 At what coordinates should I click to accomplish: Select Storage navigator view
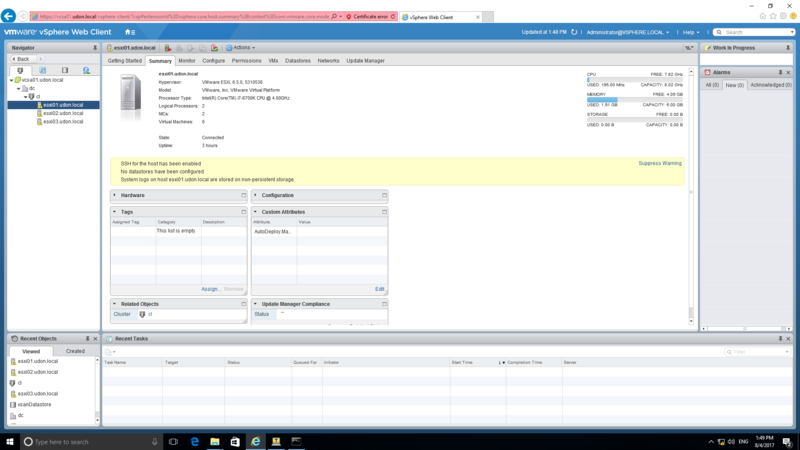(x=65, y=70)
